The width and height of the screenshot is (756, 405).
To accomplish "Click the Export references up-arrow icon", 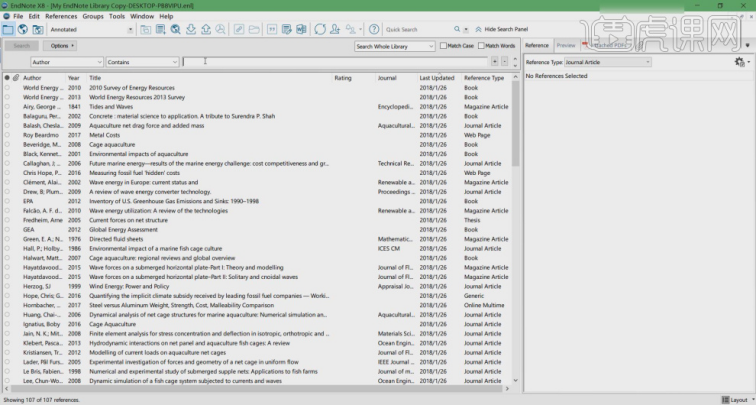I will 205,30.
